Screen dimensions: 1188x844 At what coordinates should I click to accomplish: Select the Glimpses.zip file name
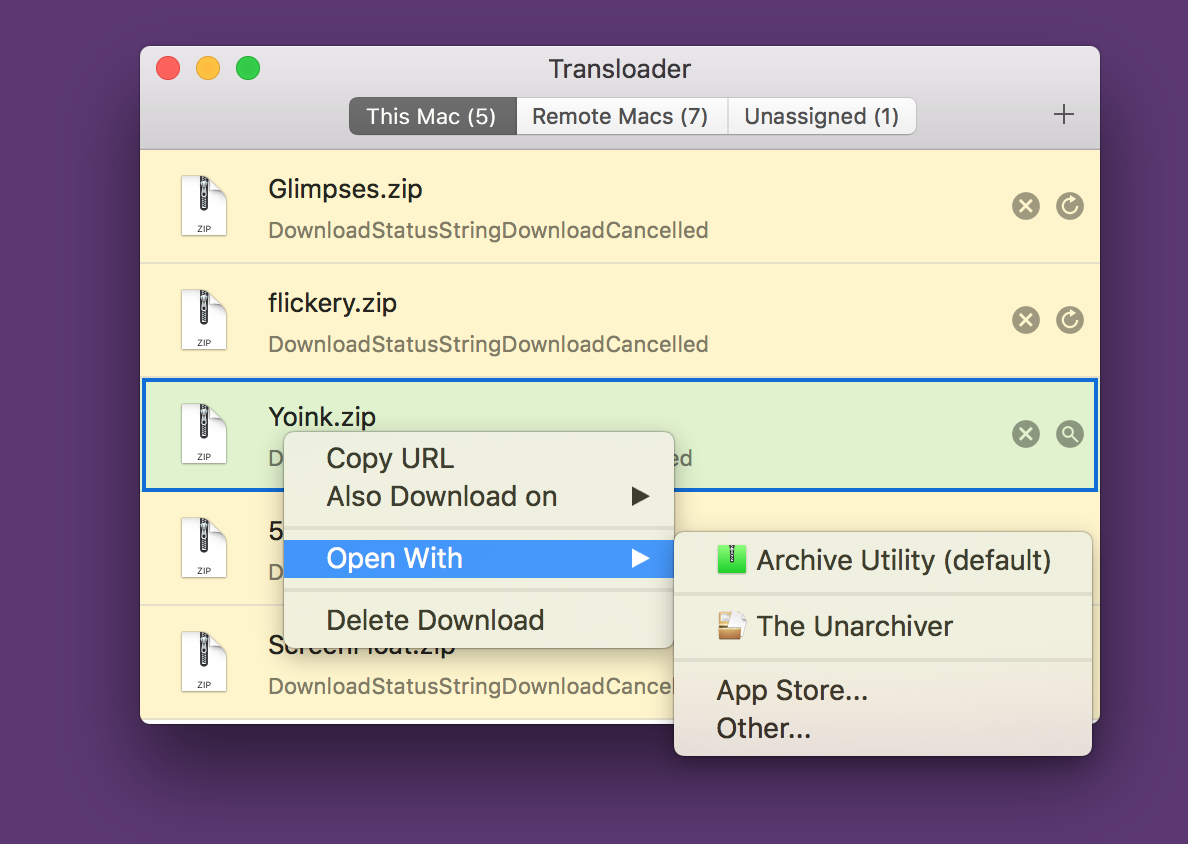(x=345, y=189)
